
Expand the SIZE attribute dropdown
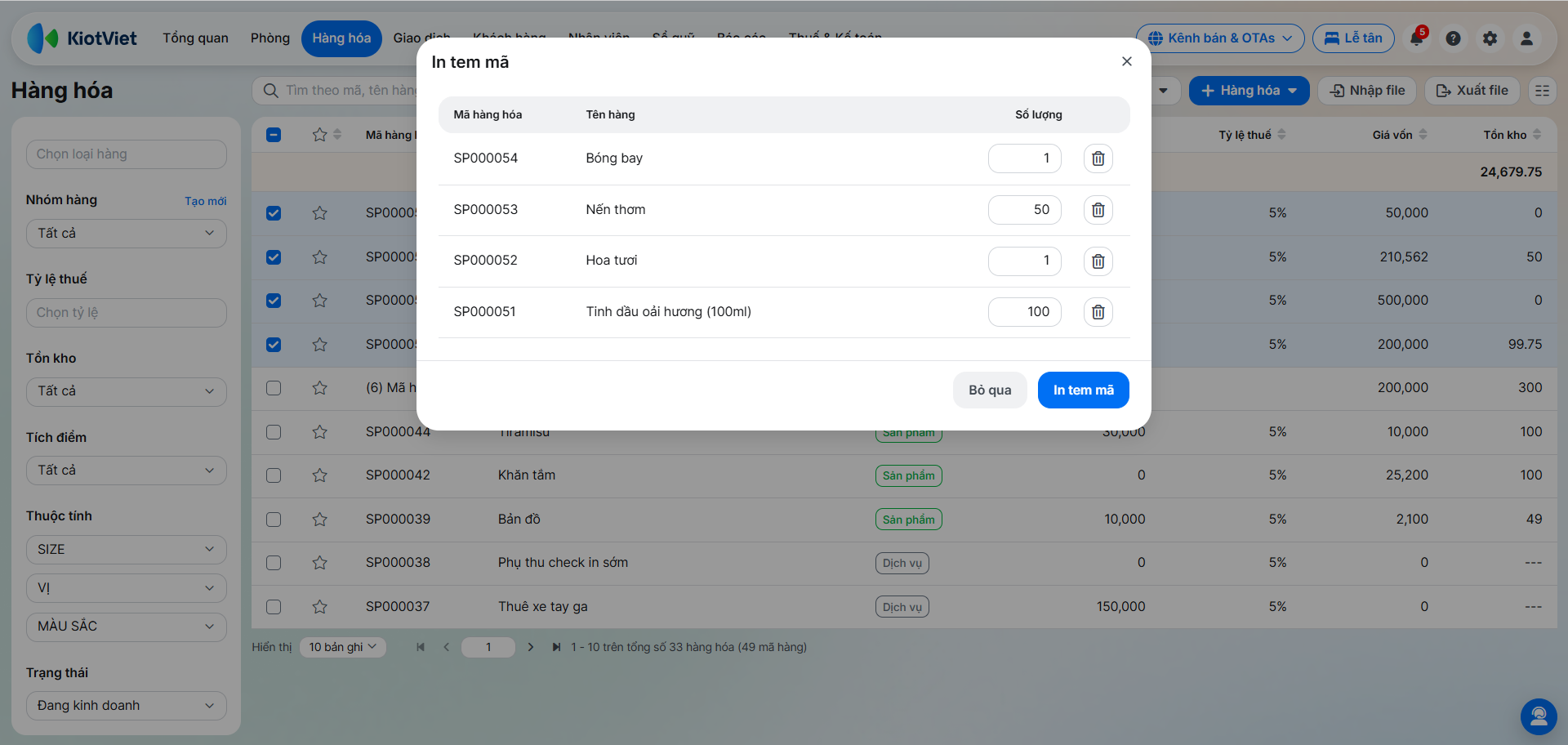pos(127,550)
